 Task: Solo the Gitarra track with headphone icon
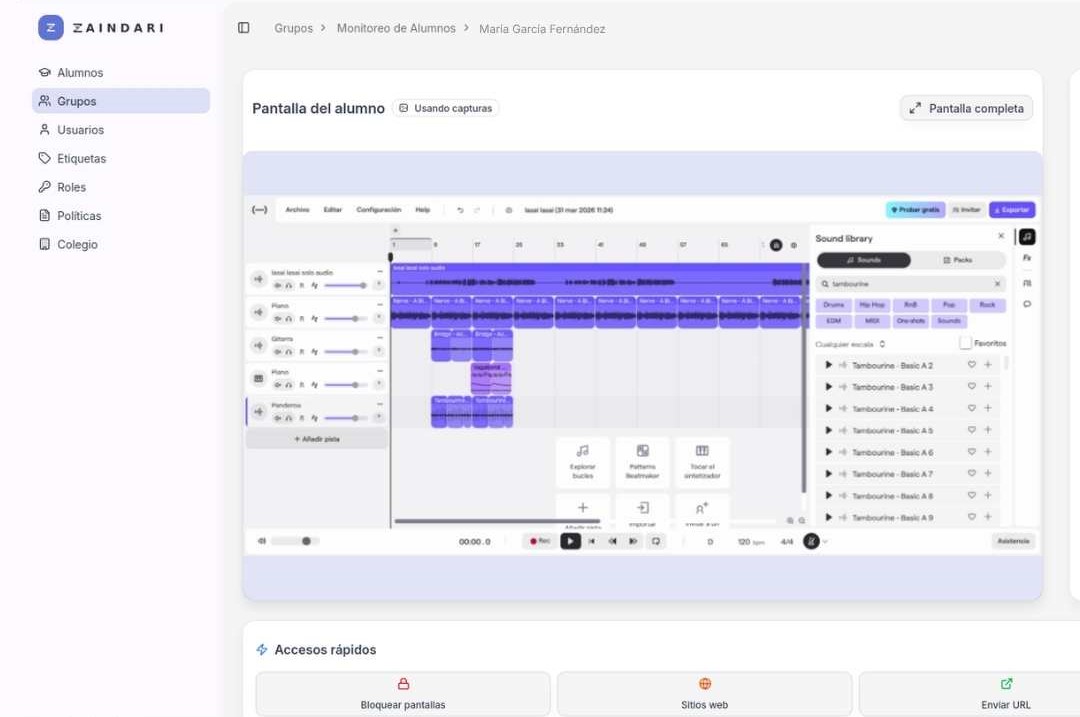[289, 352]
